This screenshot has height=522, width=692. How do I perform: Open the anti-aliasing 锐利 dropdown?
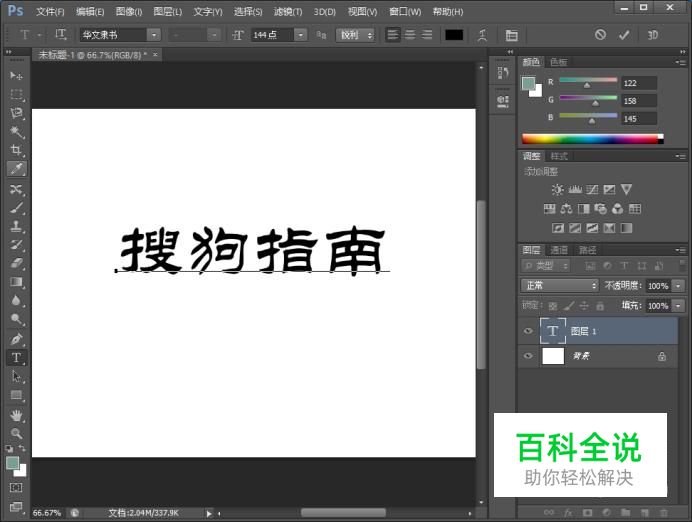point(355,35)
